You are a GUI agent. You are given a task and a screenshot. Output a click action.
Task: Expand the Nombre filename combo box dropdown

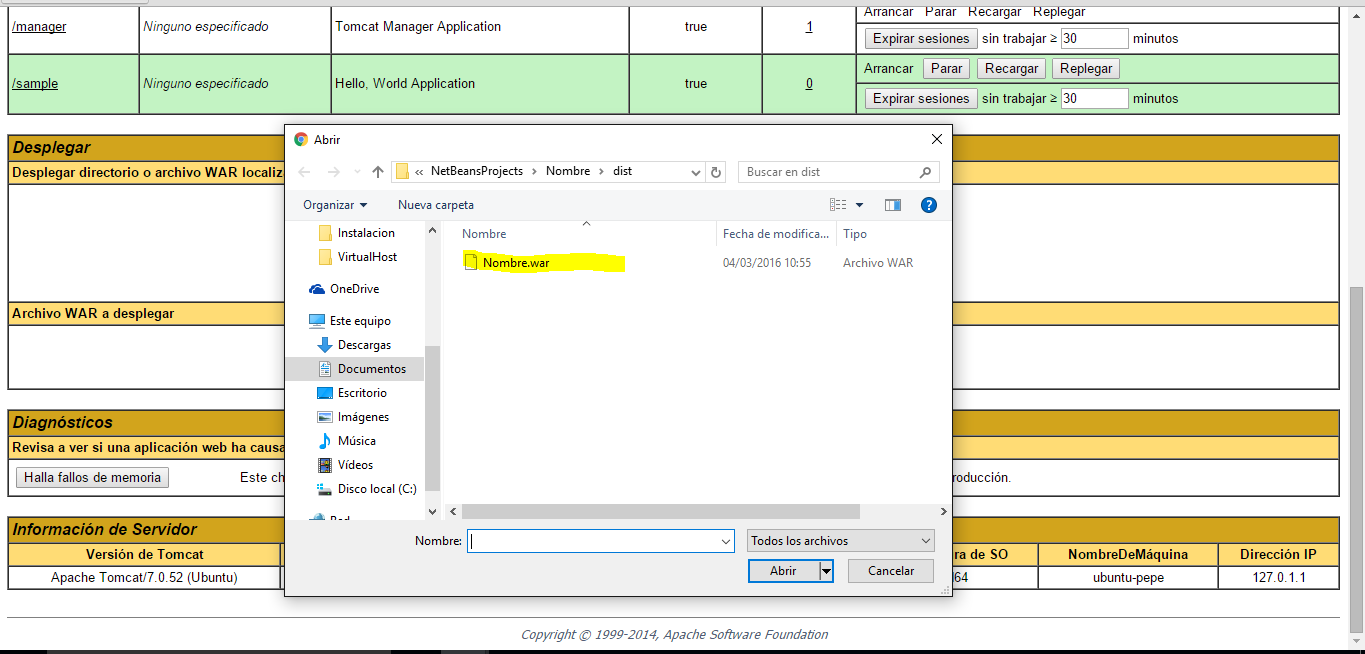[726, 541]
